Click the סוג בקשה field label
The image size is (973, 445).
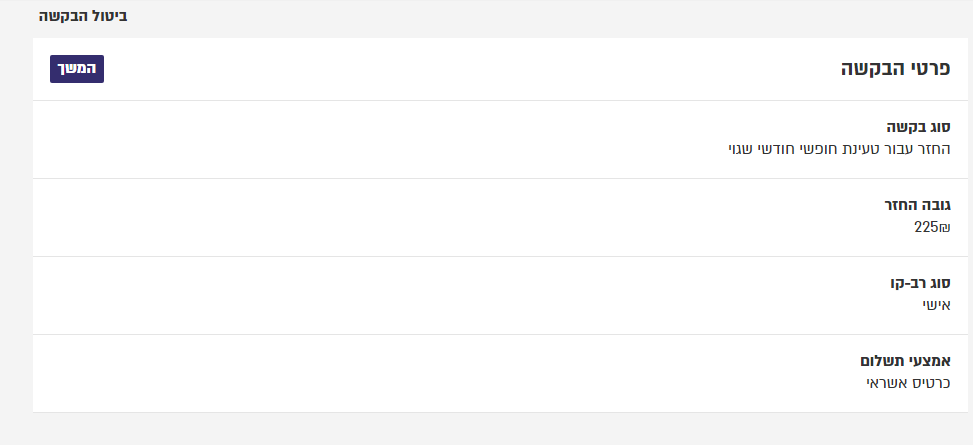918,127
